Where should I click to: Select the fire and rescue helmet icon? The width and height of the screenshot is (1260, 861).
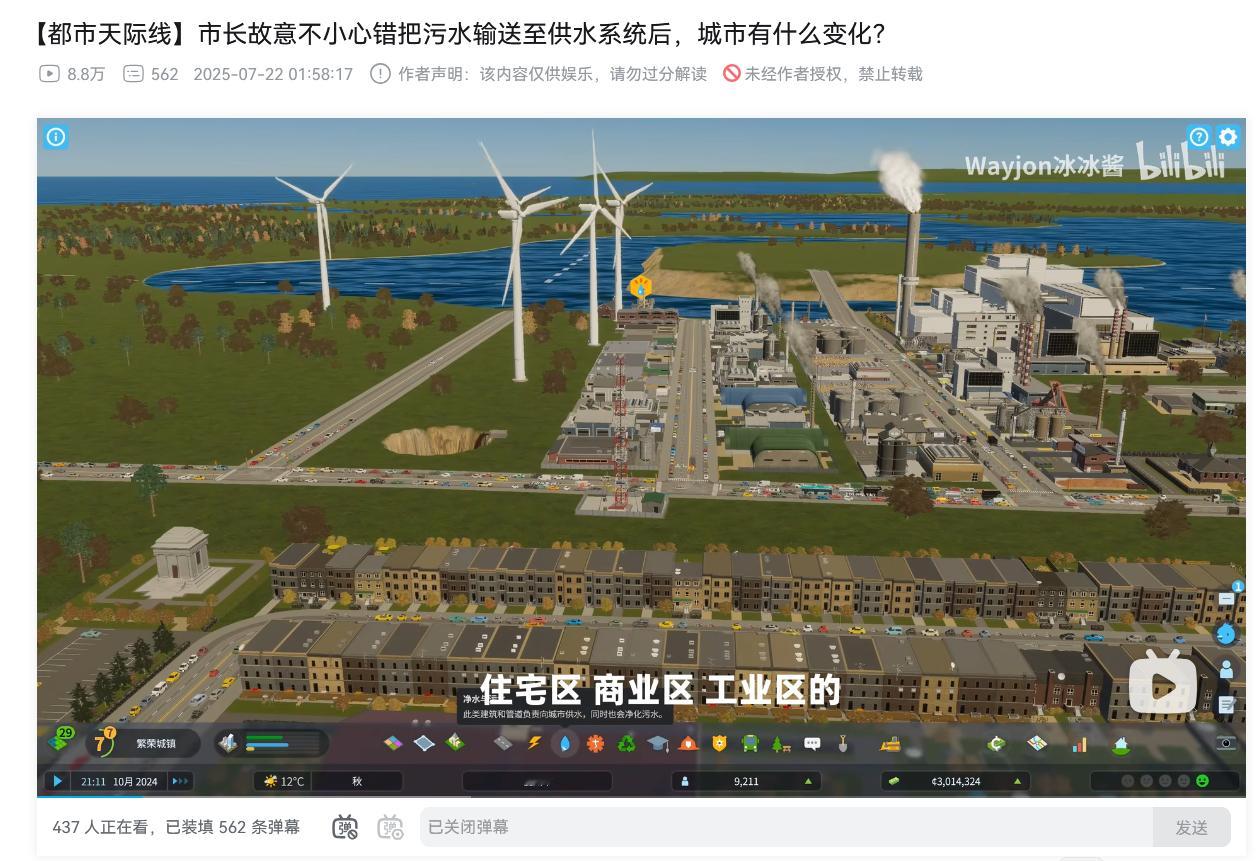pos(688,743)
